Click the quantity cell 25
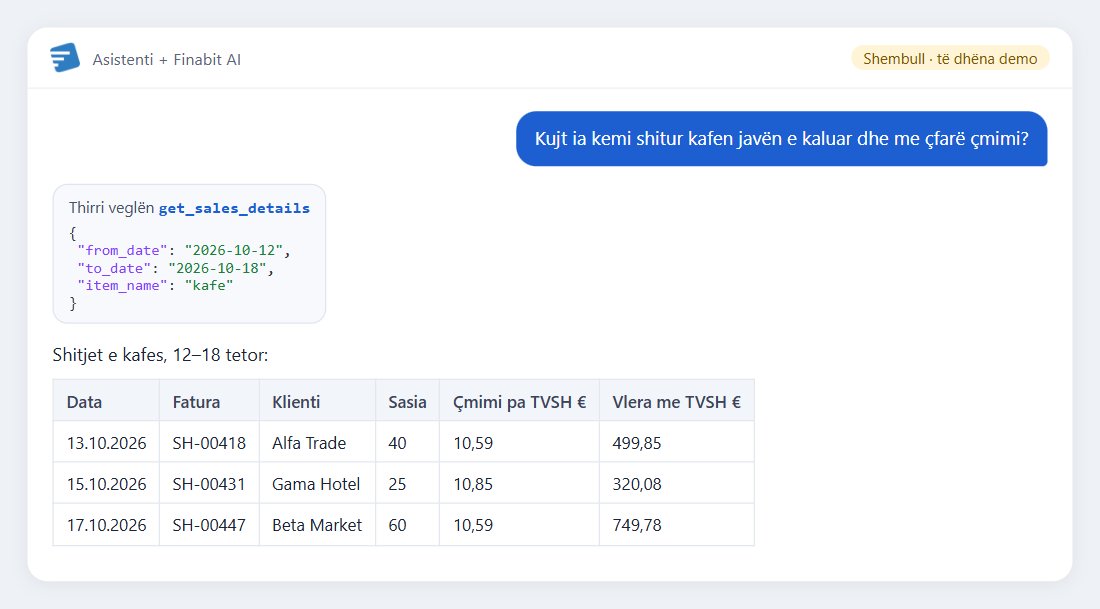1100x609 pixels. point(408,484)
